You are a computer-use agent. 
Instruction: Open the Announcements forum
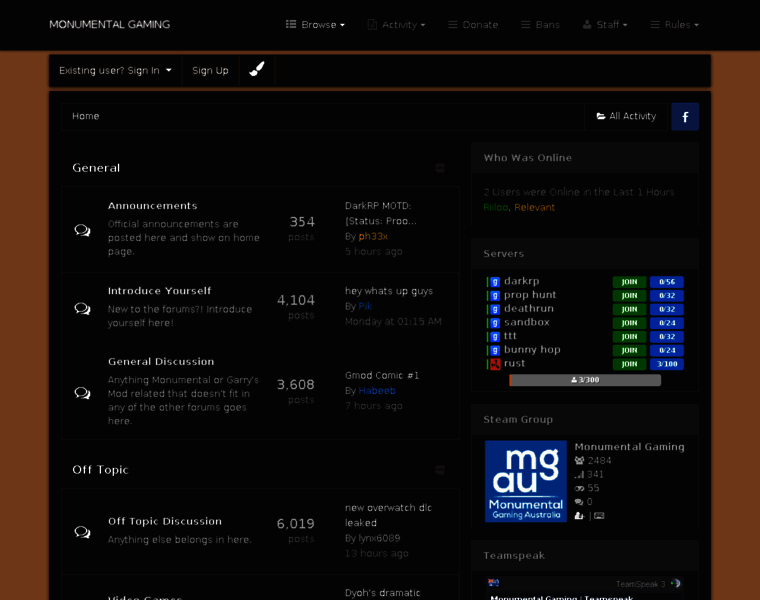tap(153, 205)
